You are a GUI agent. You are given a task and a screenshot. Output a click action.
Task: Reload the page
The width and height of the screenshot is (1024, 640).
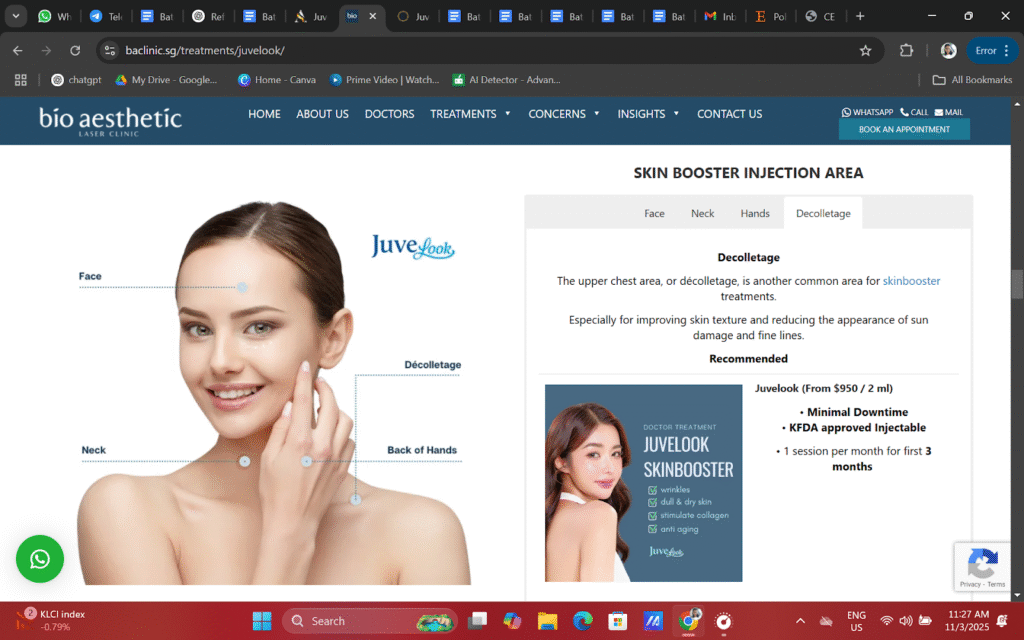click(75, 50)
